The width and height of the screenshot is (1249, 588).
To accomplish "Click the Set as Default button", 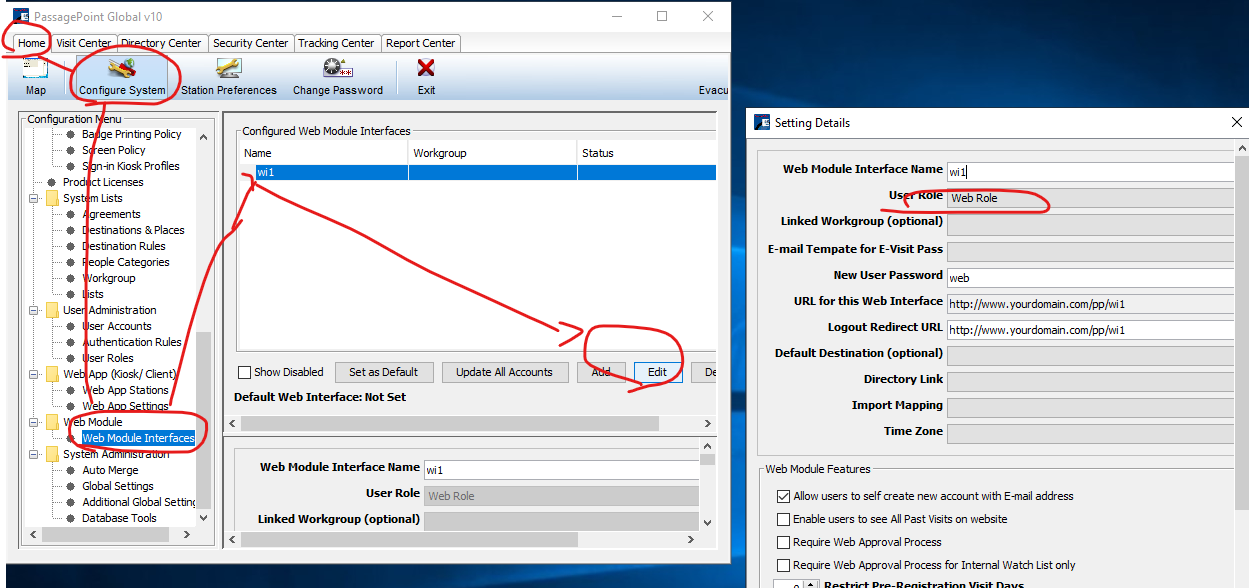I will [x=383, y=372].
